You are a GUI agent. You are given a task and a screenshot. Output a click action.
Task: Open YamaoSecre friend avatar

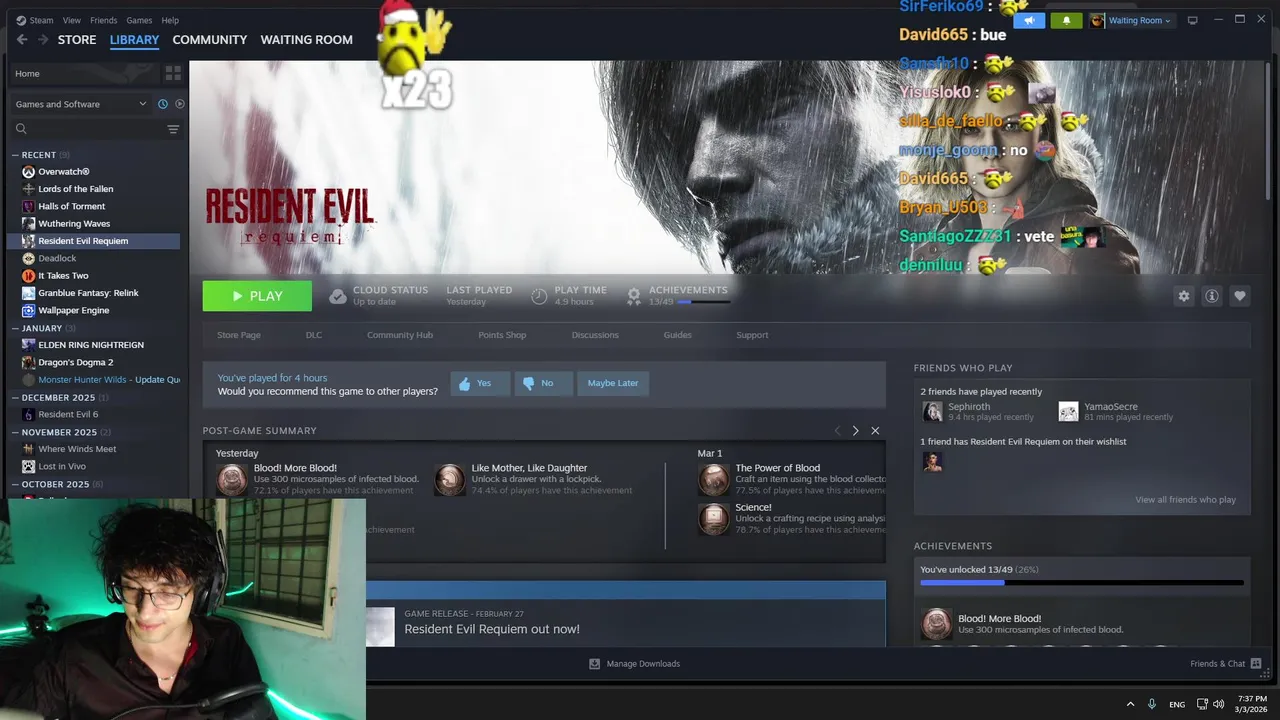(1068, 412)
